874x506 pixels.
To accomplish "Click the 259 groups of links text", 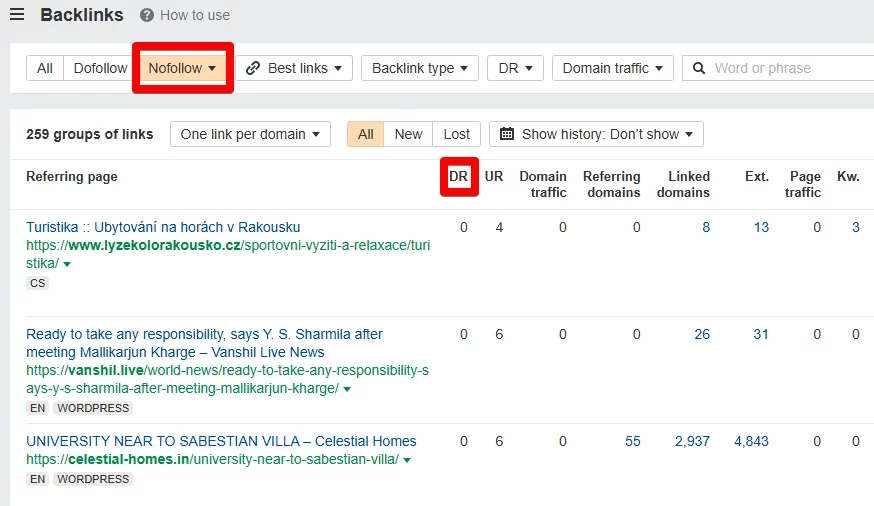I will click(x=90, y=134).
